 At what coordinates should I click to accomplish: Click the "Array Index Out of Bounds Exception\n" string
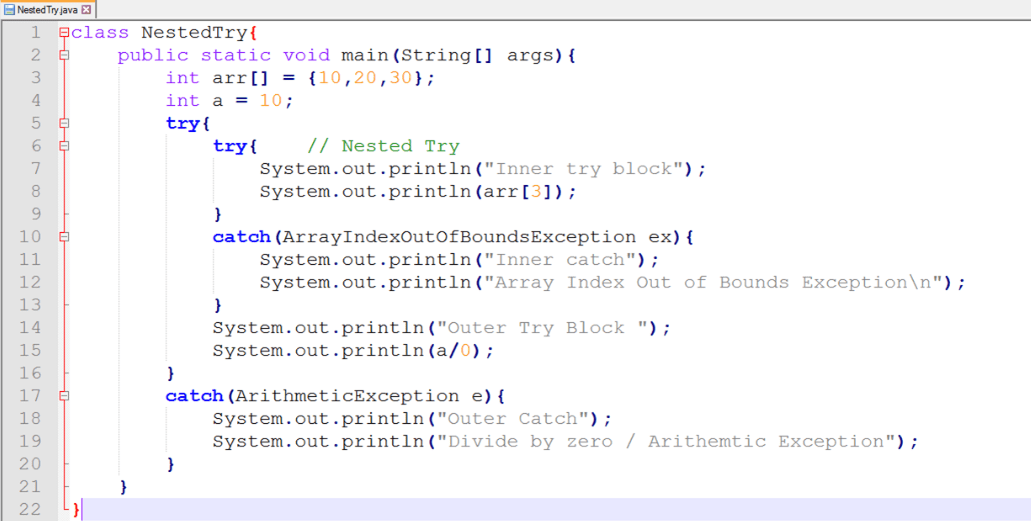(x=714, y=282)
